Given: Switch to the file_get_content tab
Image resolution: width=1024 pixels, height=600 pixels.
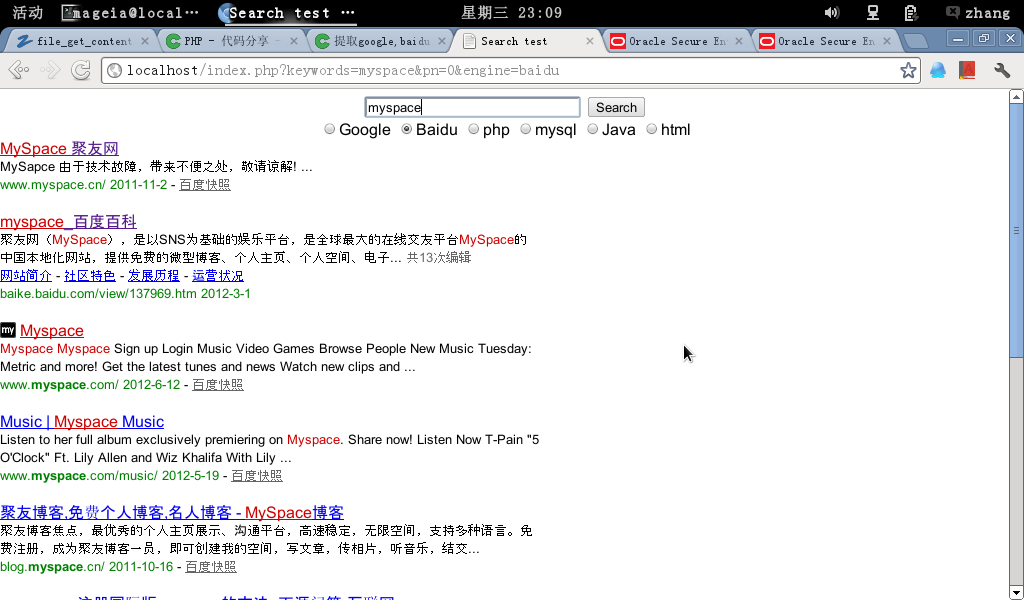Looking at the screenshot, I should [x=80, y=41].
